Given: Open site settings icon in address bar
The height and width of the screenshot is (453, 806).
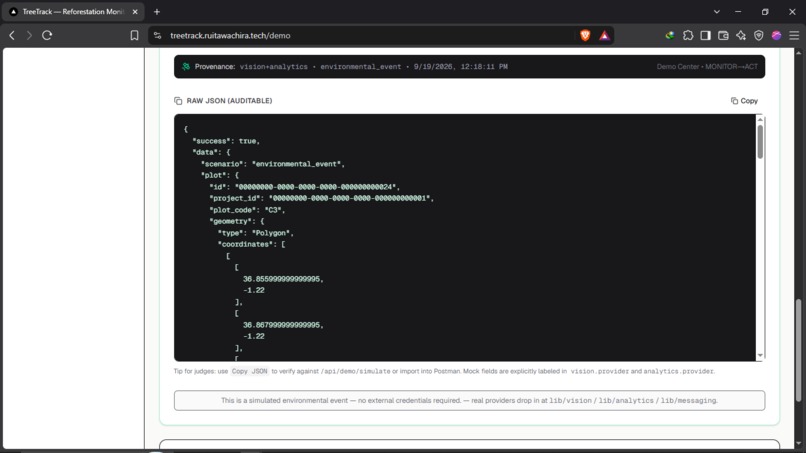Looking at the screenshot, I should [158, 35].
